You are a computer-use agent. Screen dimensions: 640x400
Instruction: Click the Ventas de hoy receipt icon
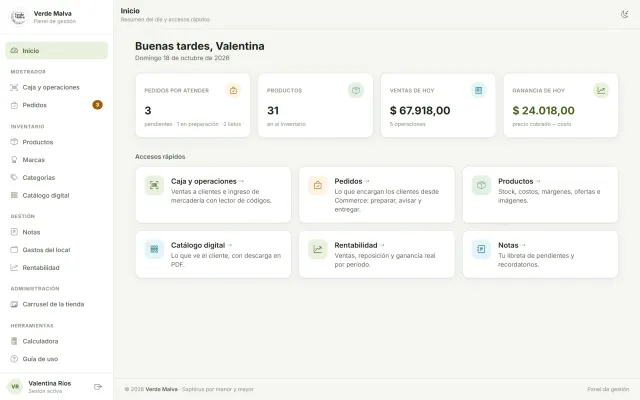click(x=478, y=90)
